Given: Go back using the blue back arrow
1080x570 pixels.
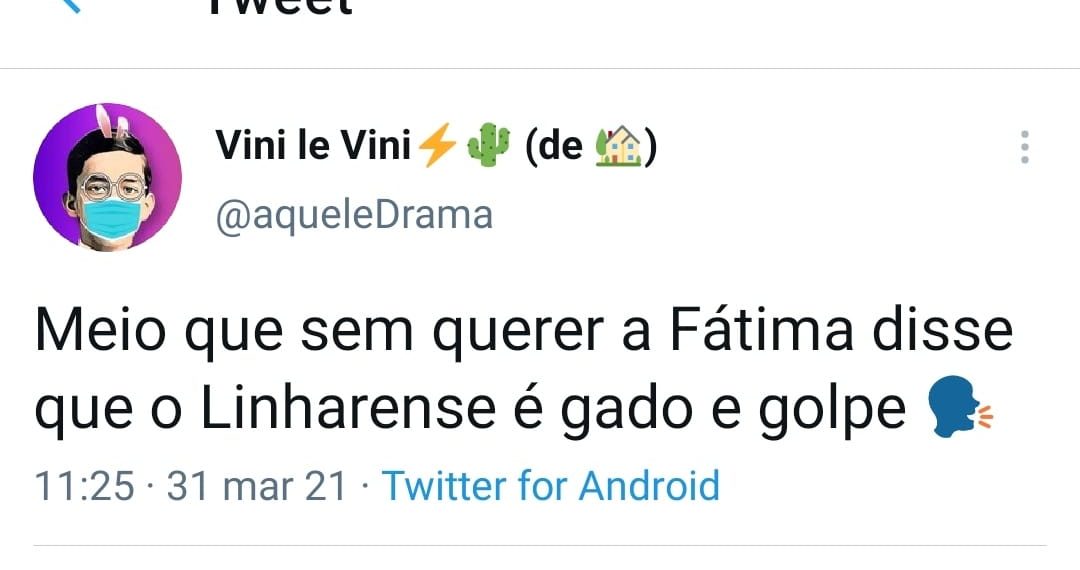Looking at the screenshot, I should point(70,6).
